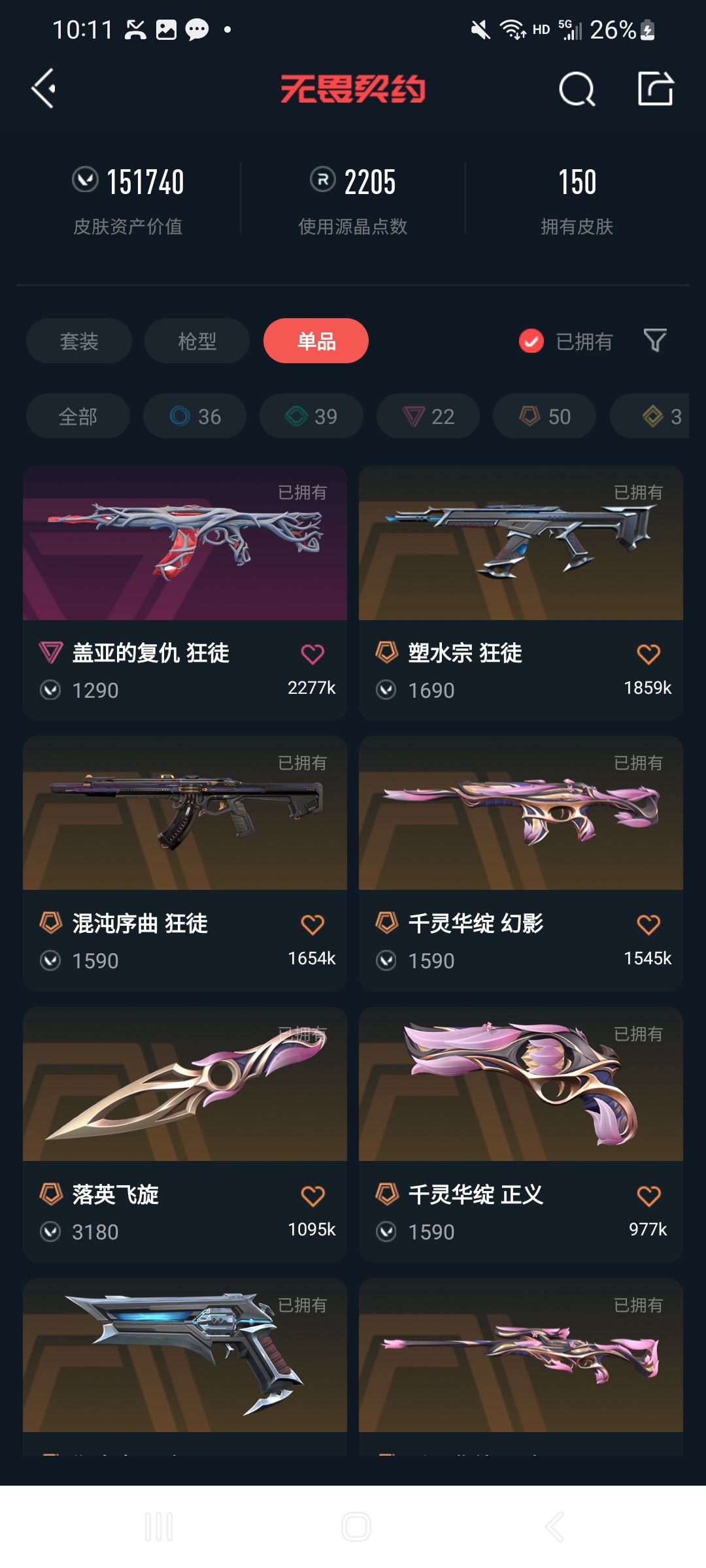Select the 全部 filter chip

tap(78, 416)
